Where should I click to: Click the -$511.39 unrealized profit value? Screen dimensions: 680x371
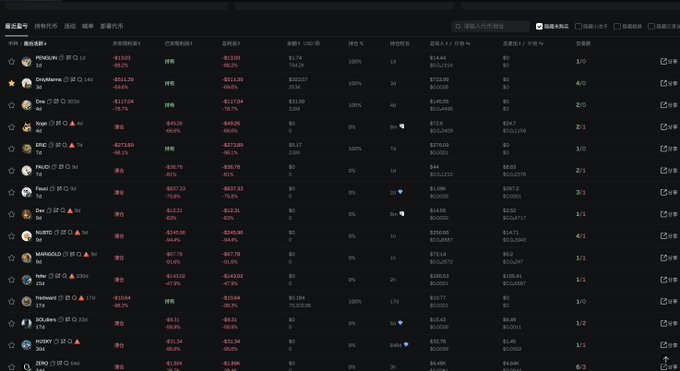[123, 79]
